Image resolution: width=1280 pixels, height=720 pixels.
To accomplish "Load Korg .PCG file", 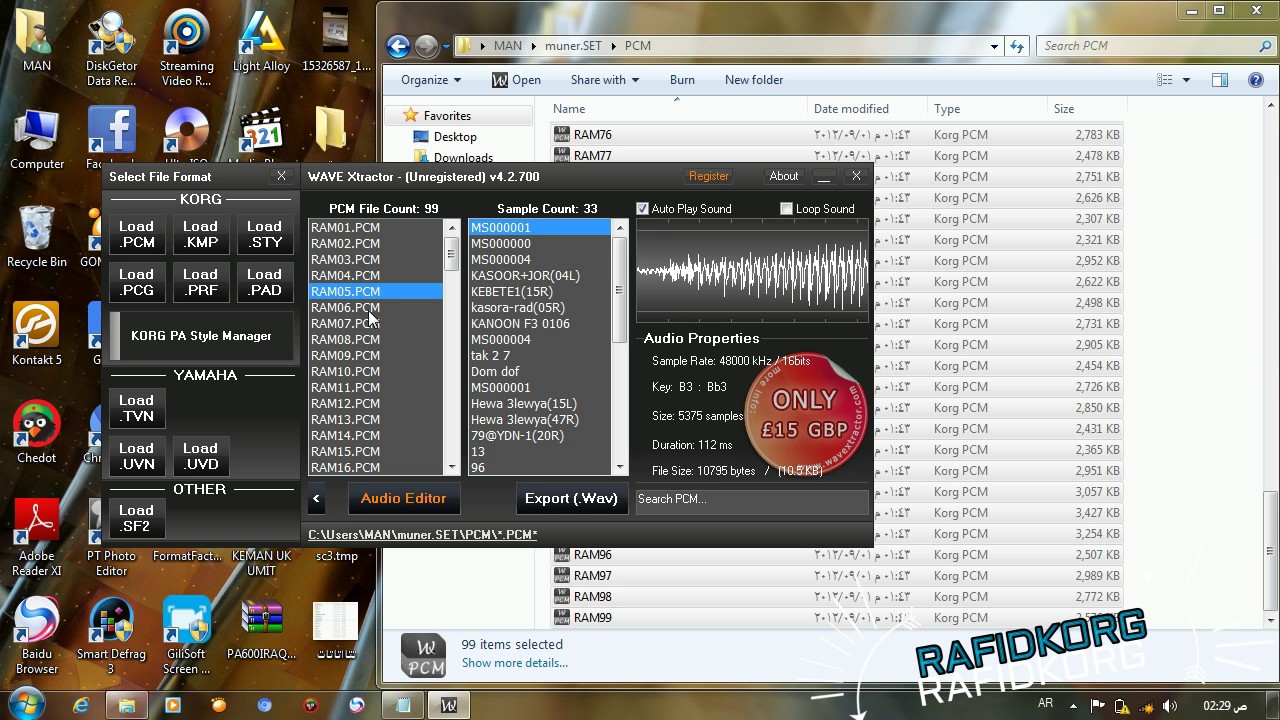I will (137, 282).
